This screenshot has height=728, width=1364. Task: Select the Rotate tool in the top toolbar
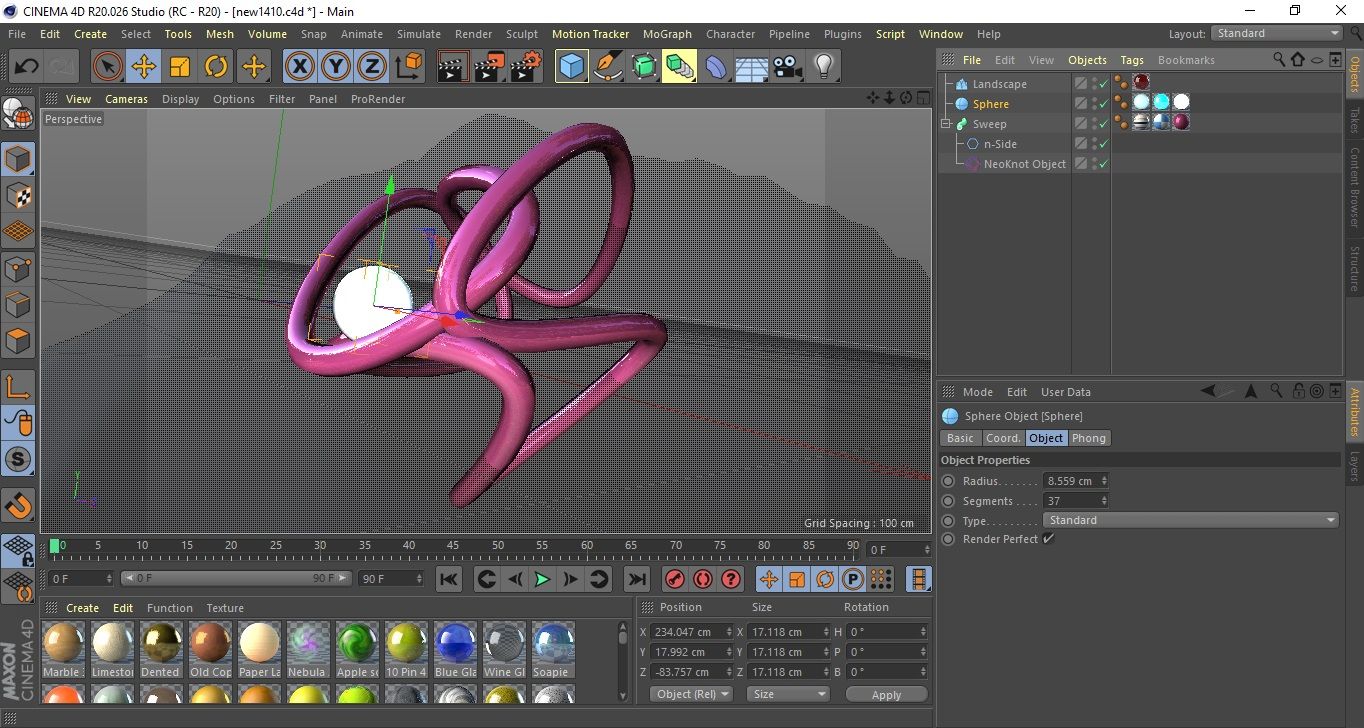click(216, 67)
